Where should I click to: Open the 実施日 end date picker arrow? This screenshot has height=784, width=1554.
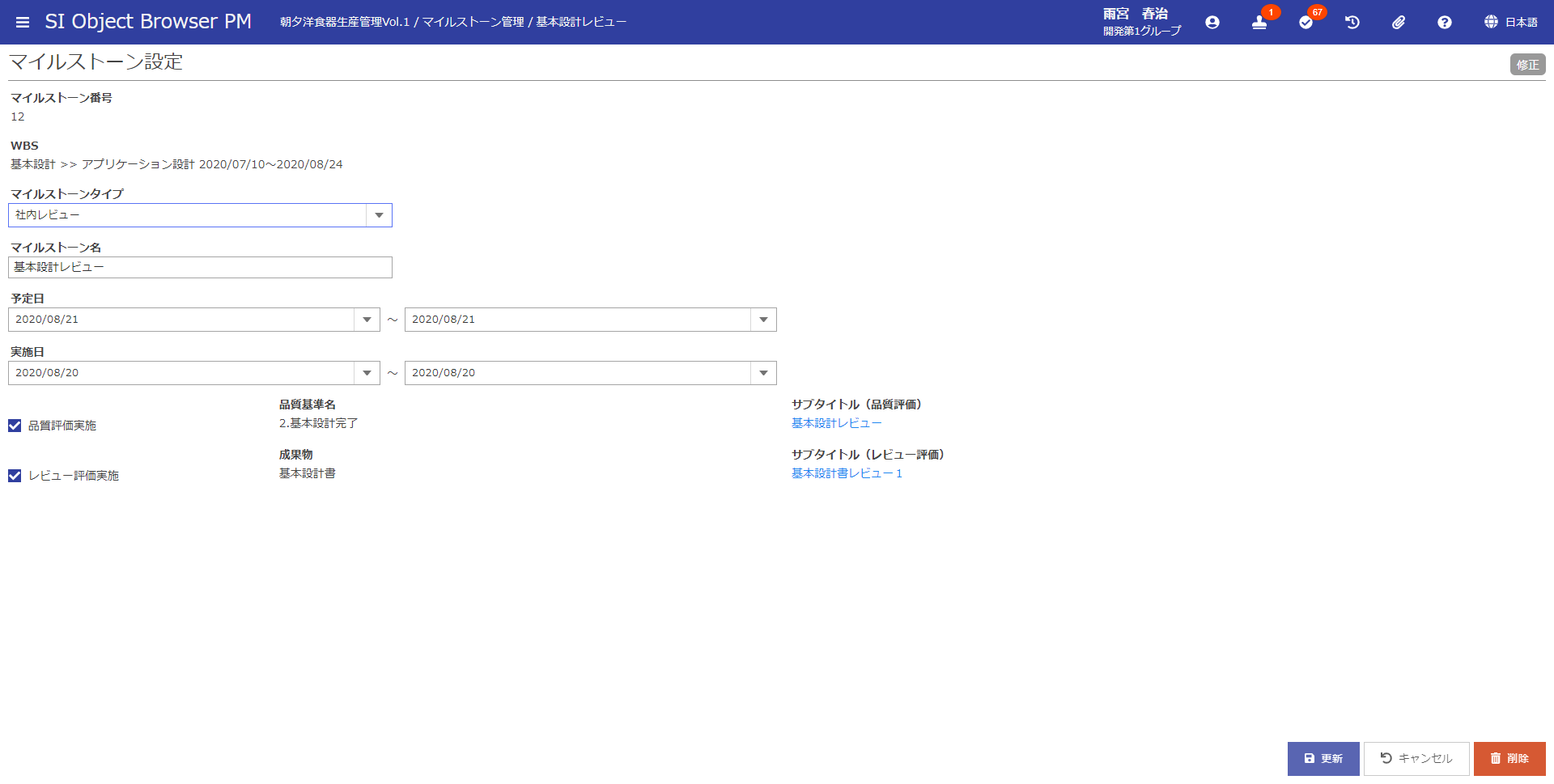tap(763, 373)
